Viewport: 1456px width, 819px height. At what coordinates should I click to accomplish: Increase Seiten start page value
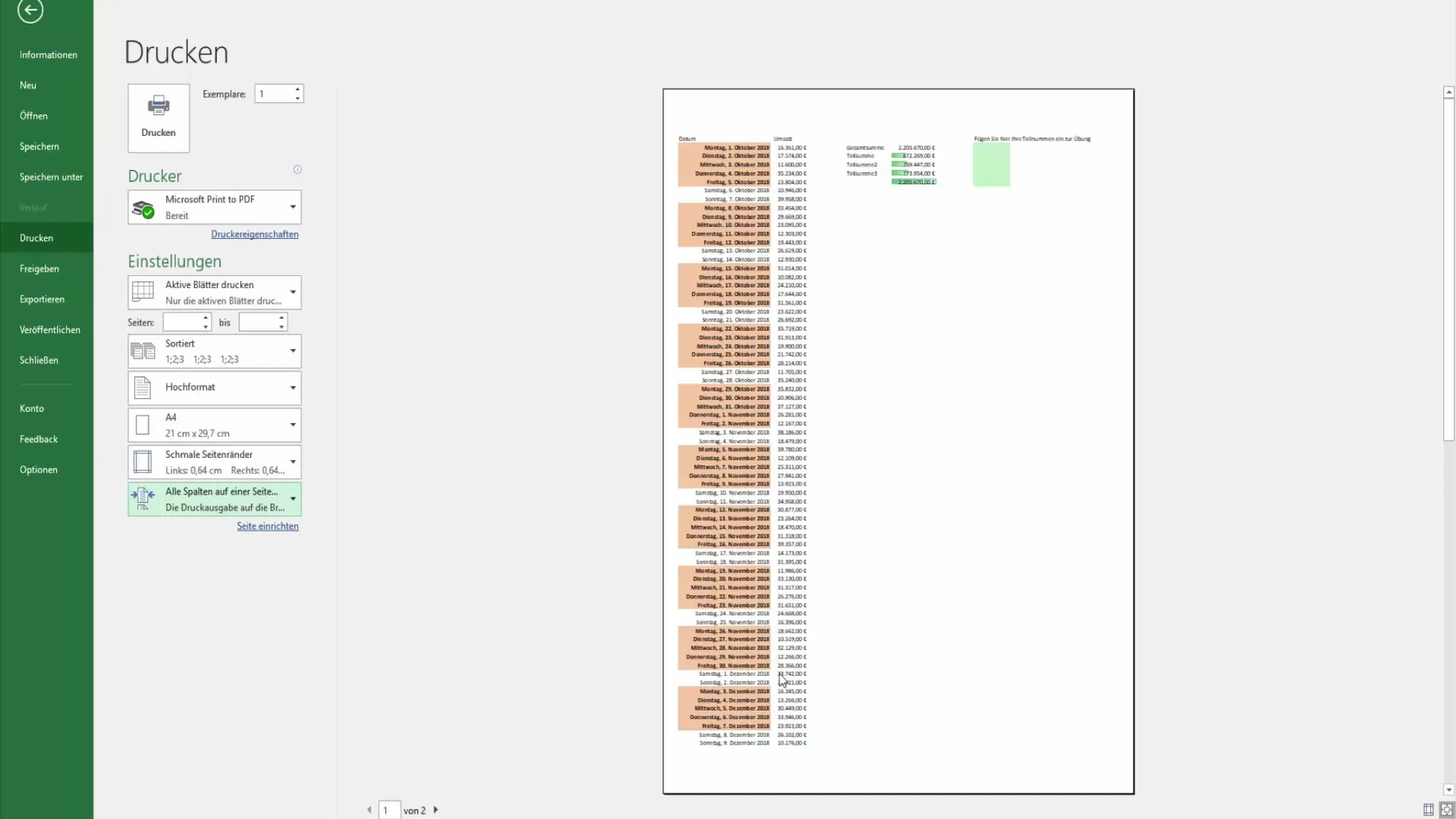[206, 318]
